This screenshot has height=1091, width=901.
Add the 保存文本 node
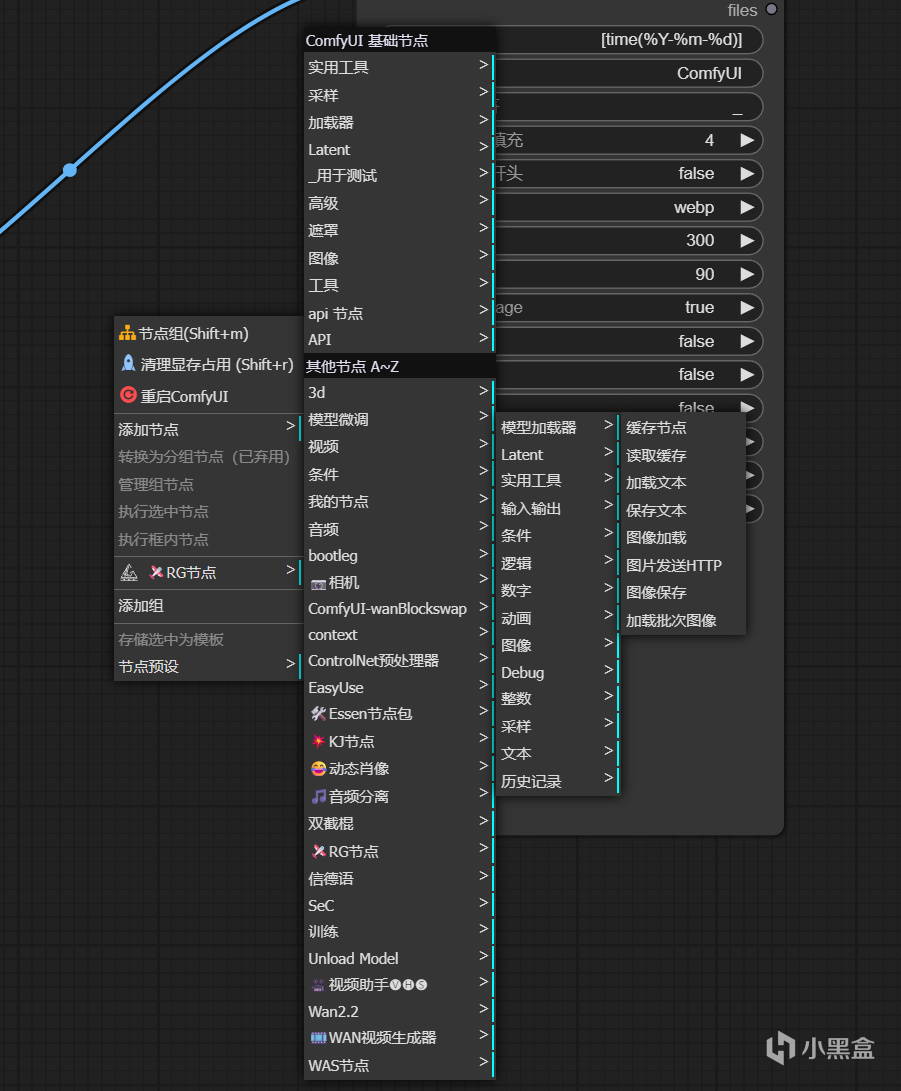pyautogui.click(x=683, y=510)
